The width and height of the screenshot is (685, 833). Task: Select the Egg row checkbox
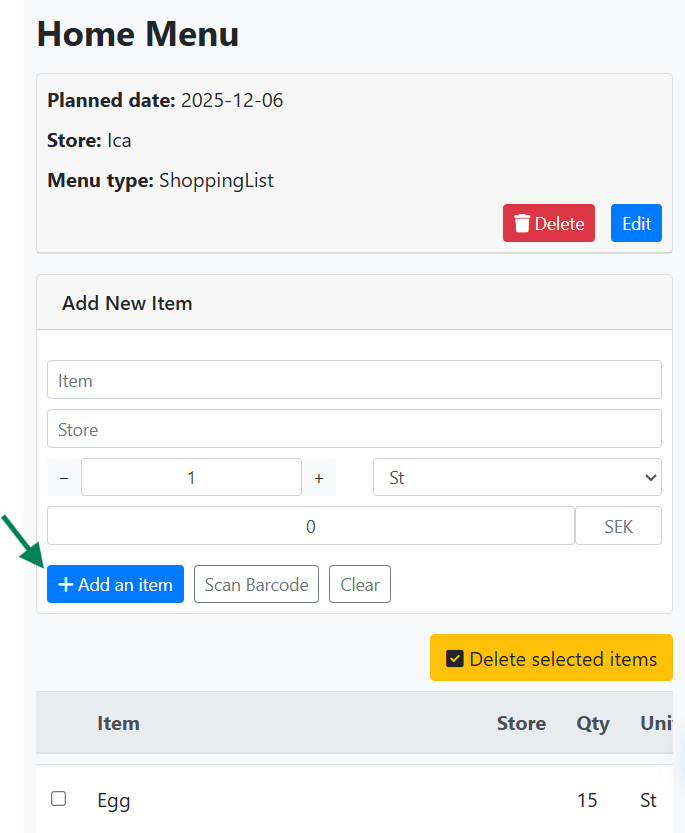pyautogui.click(x=58, y=798)
